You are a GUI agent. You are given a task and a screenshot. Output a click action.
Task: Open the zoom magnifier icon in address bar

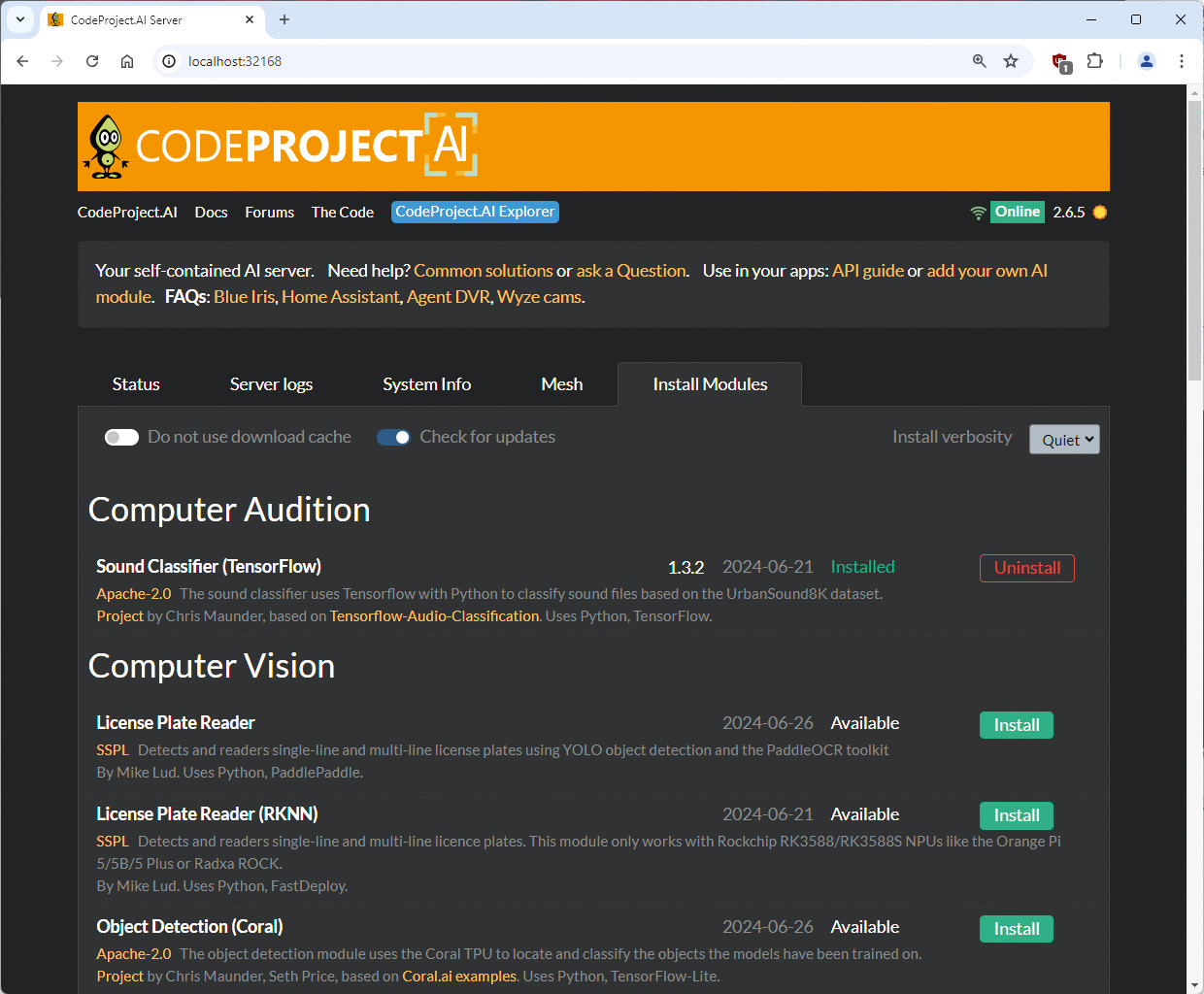[980, 61]
